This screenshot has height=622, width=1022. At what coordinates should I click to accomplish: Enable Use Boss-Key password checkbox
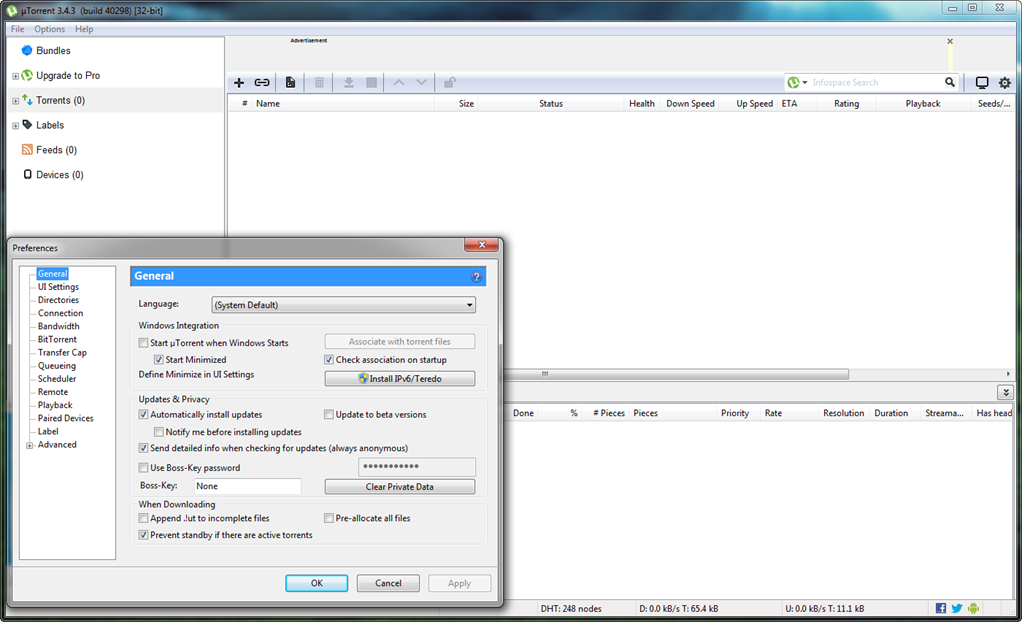(x=143, y=467)
